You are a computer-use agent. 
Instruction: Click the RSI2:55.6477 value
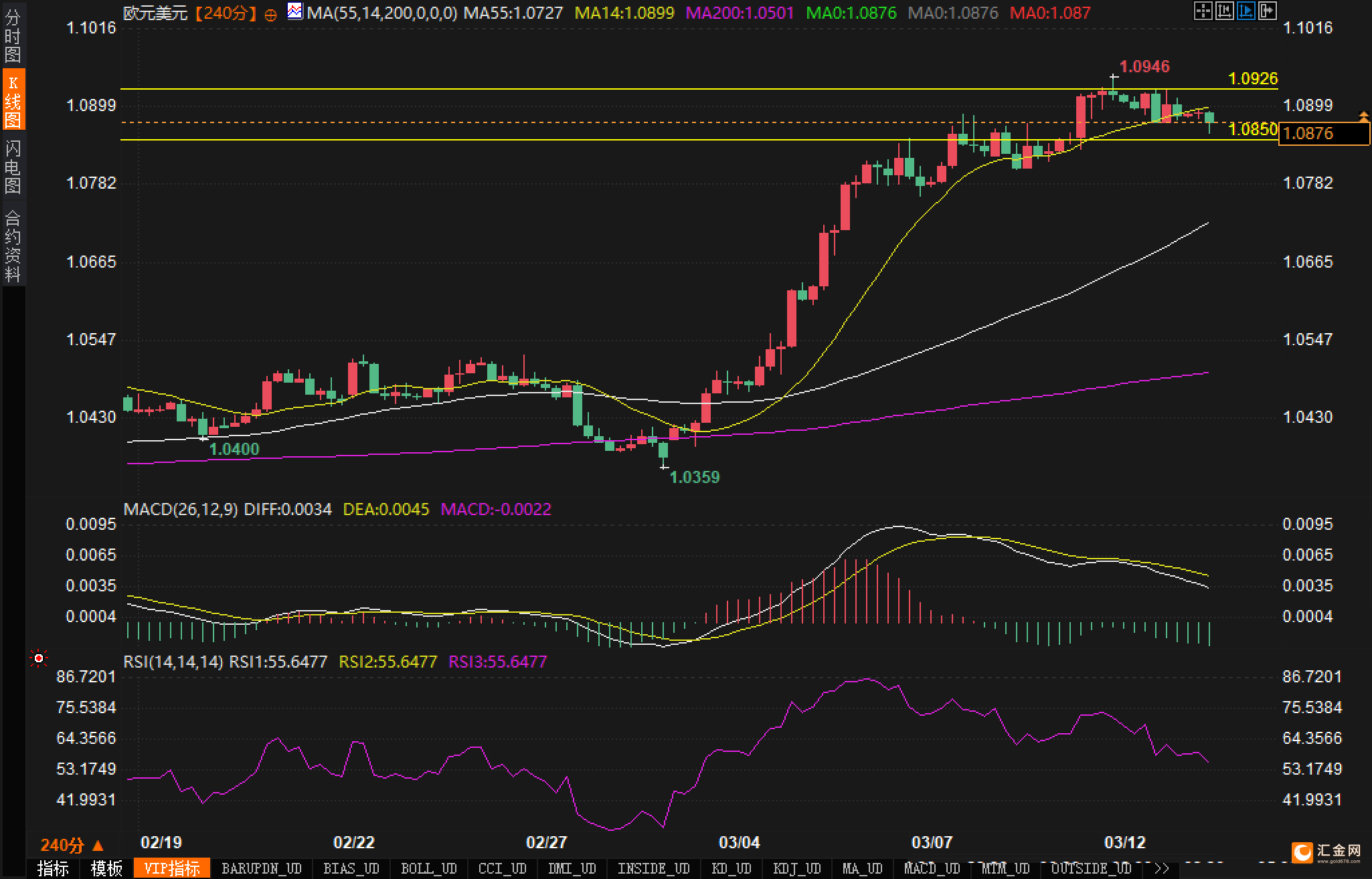coord(388,662)
